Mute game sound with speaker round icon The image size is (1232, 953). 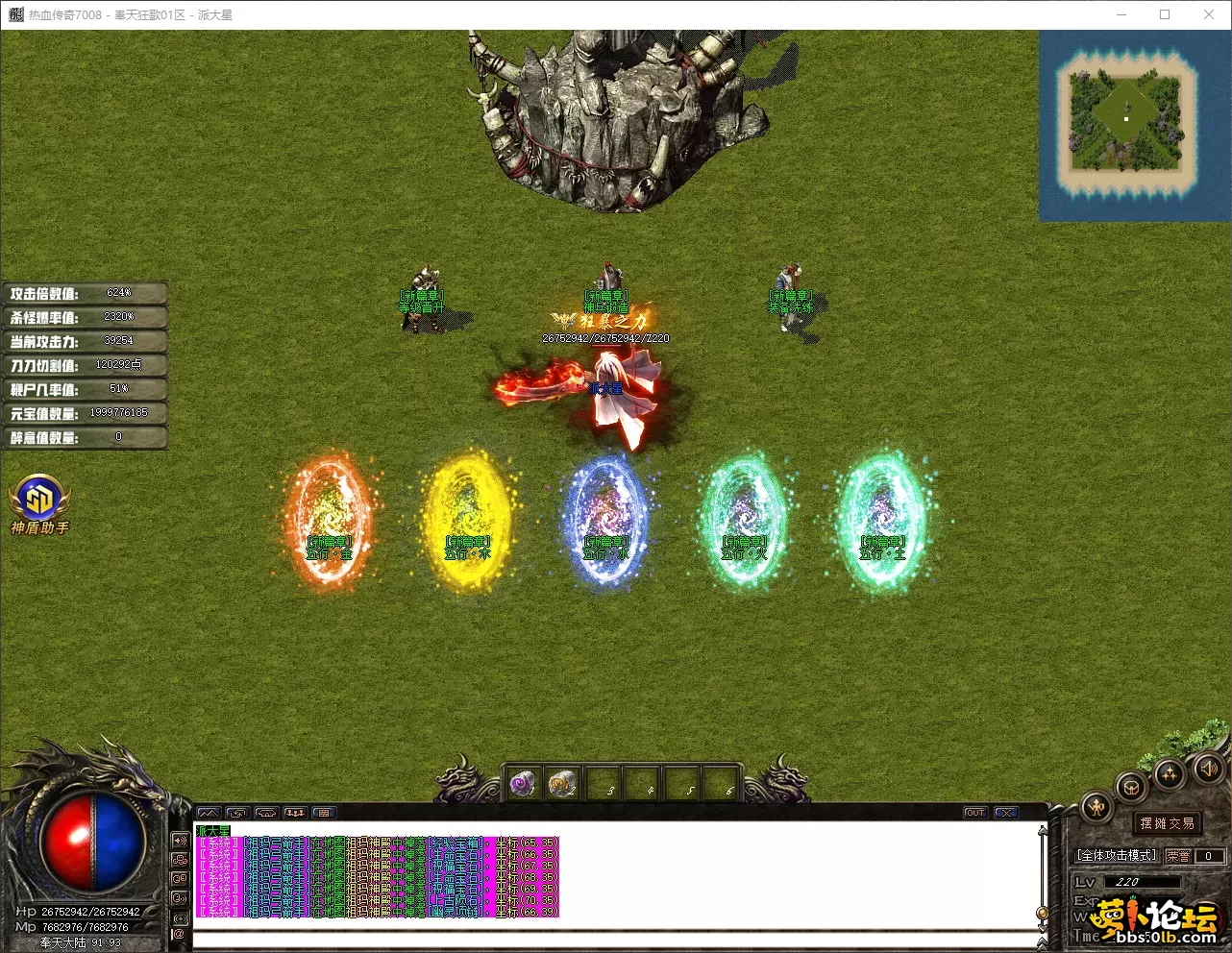click(x=1207, y=768)
